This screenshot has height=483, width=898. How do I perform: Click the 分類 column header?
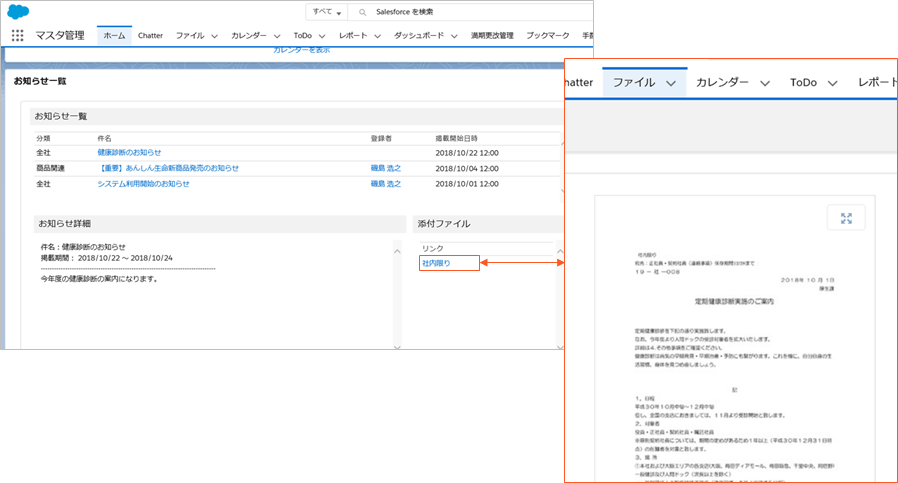[43, 138]
